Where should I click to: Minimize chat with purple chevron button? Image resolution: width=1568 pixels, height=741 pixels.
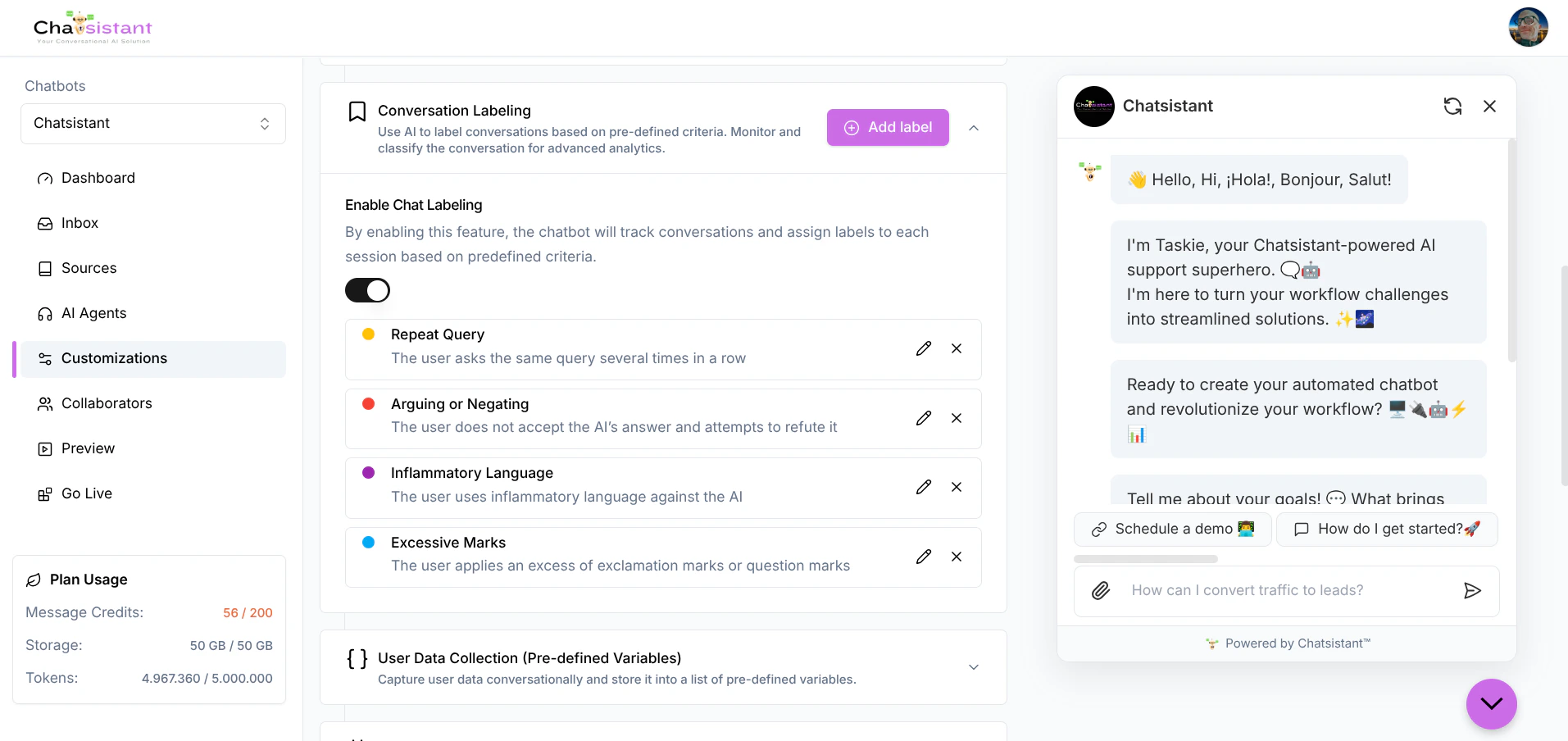coord(1492,704)
